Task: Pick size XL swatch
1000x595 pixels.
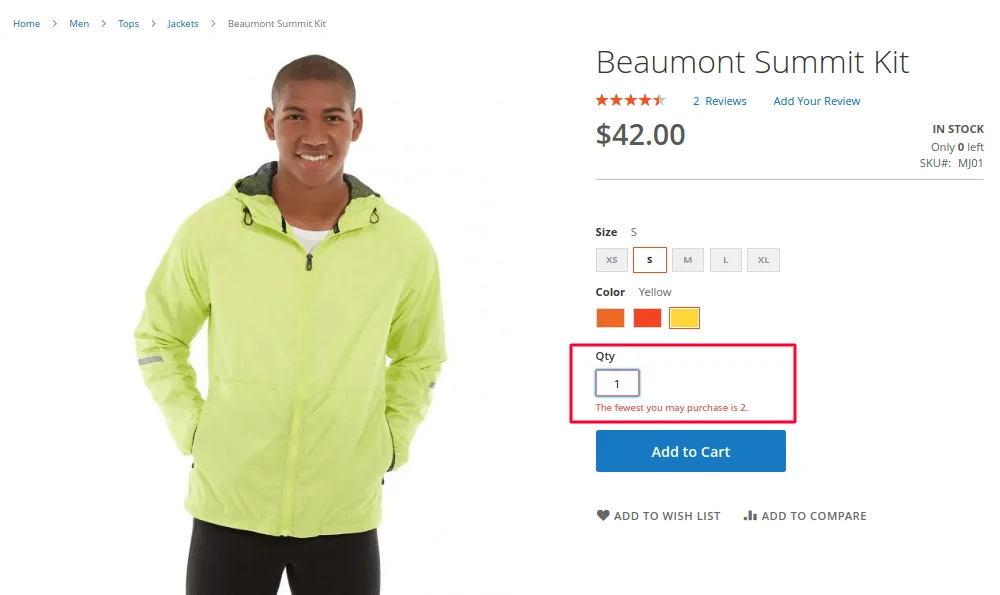Action: click(763, 260)
